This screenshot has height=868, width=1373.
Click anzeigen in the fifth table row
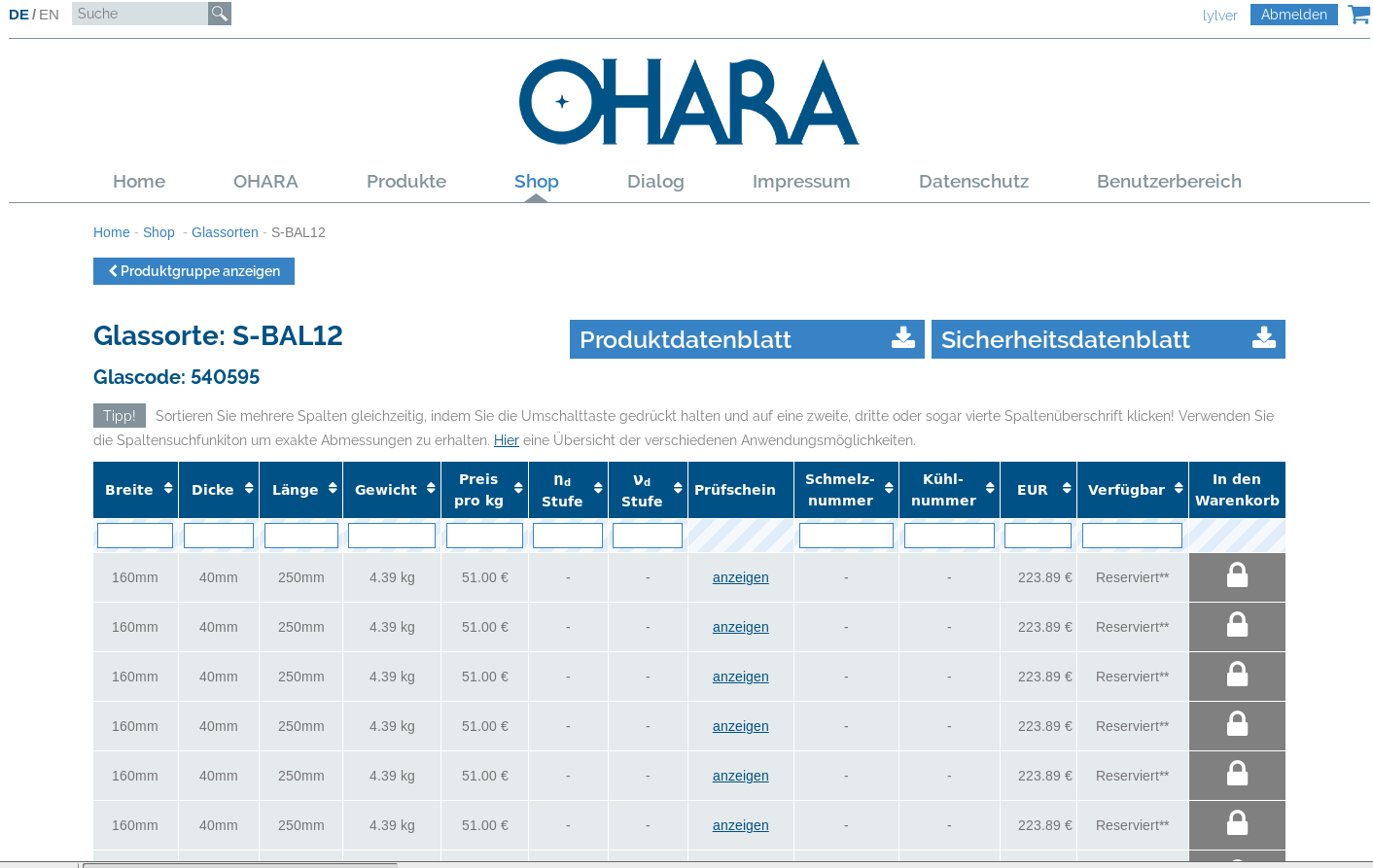click(741, 776)
